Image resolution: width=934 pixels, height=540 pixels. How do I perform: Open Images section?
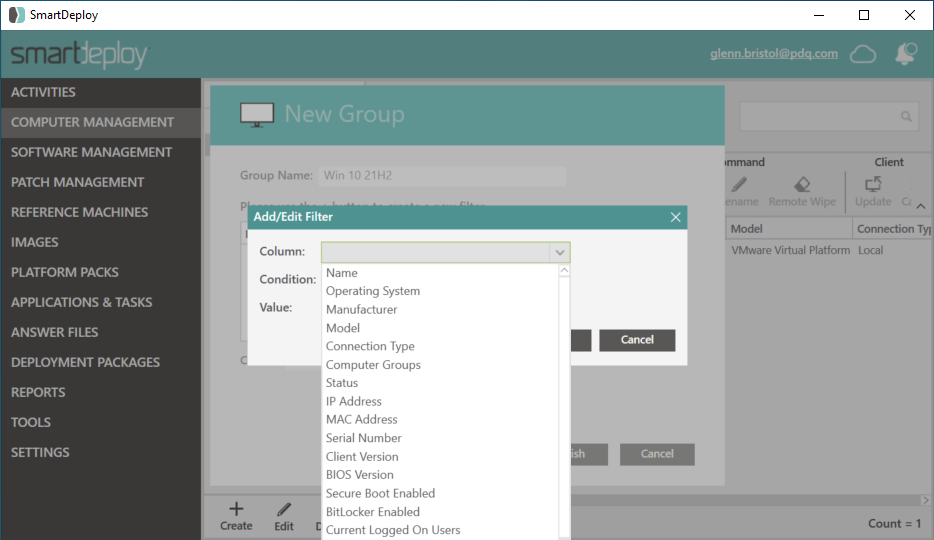101,242
